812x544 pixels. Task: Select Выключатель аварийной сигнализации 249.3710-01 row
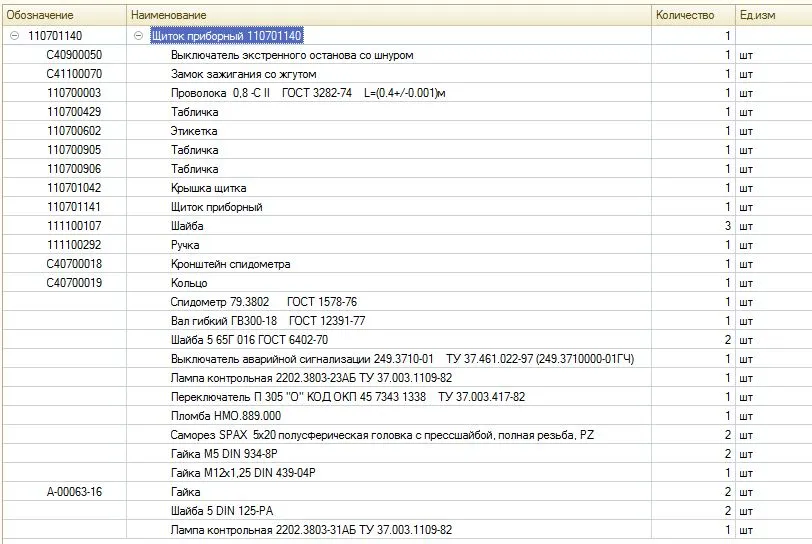[x=402, y=359]
